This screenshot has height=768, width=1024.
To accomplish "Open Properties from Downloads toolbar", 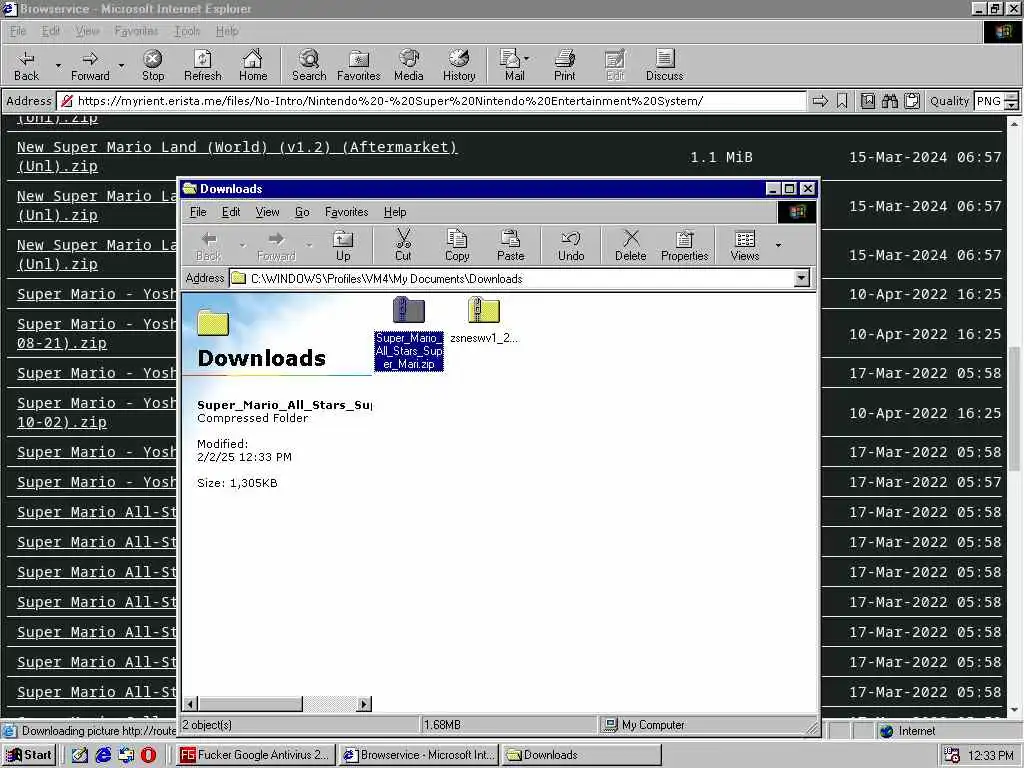I will tap(684, 246).
